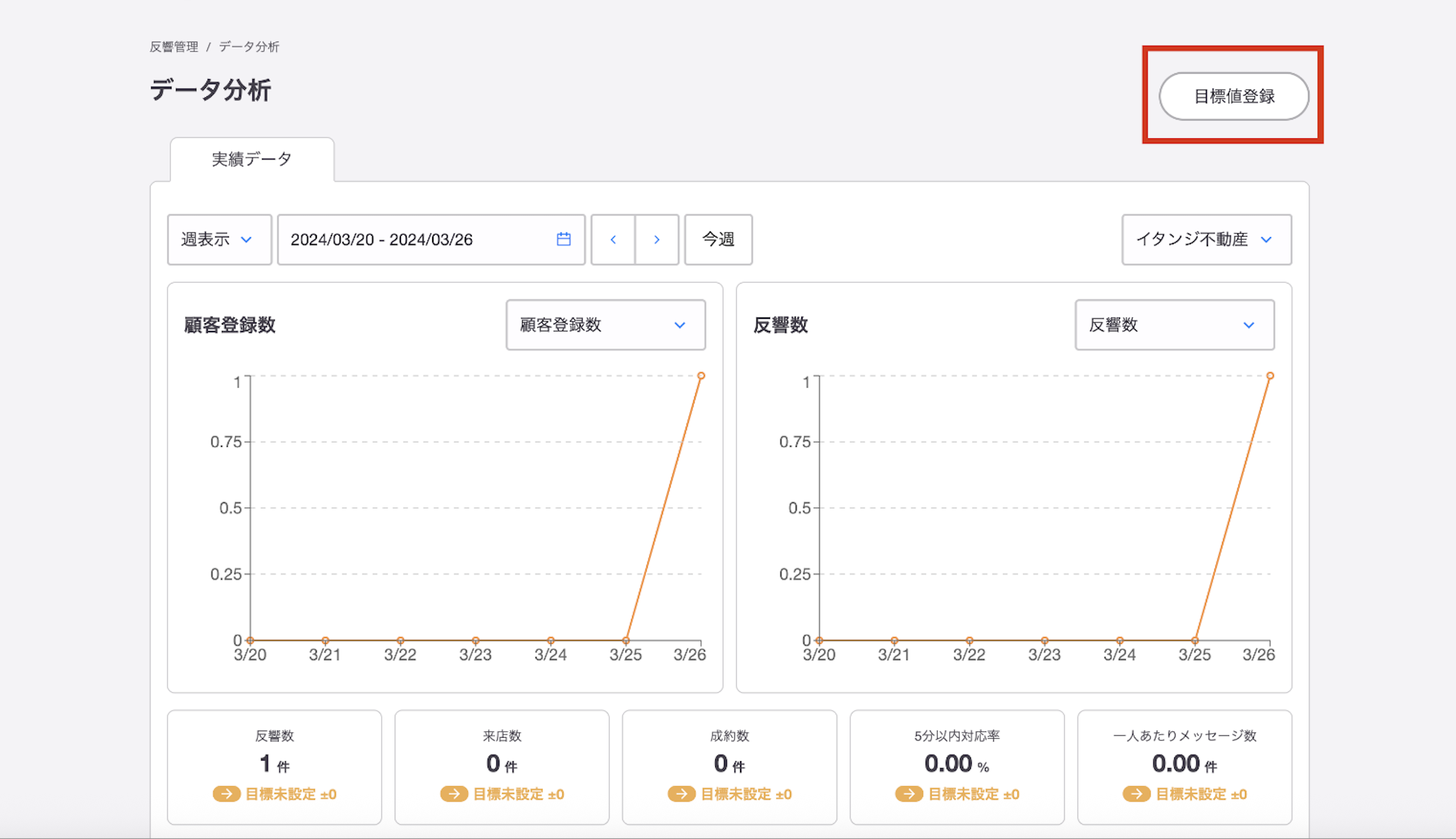The height and width of the screenshot is (839, 1456).
Task: Click the 反響数 chart title
Action: click(780, 325)
